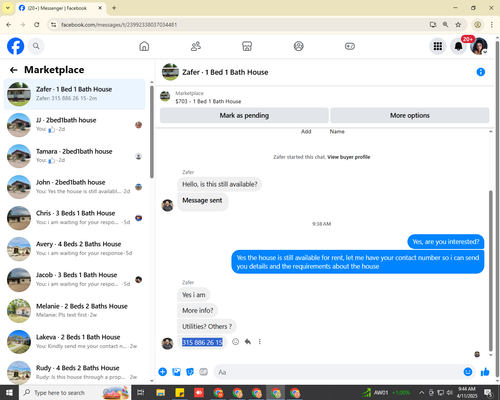Open the emoji picker in message box

pyautogui.click(x=468, y=372)
